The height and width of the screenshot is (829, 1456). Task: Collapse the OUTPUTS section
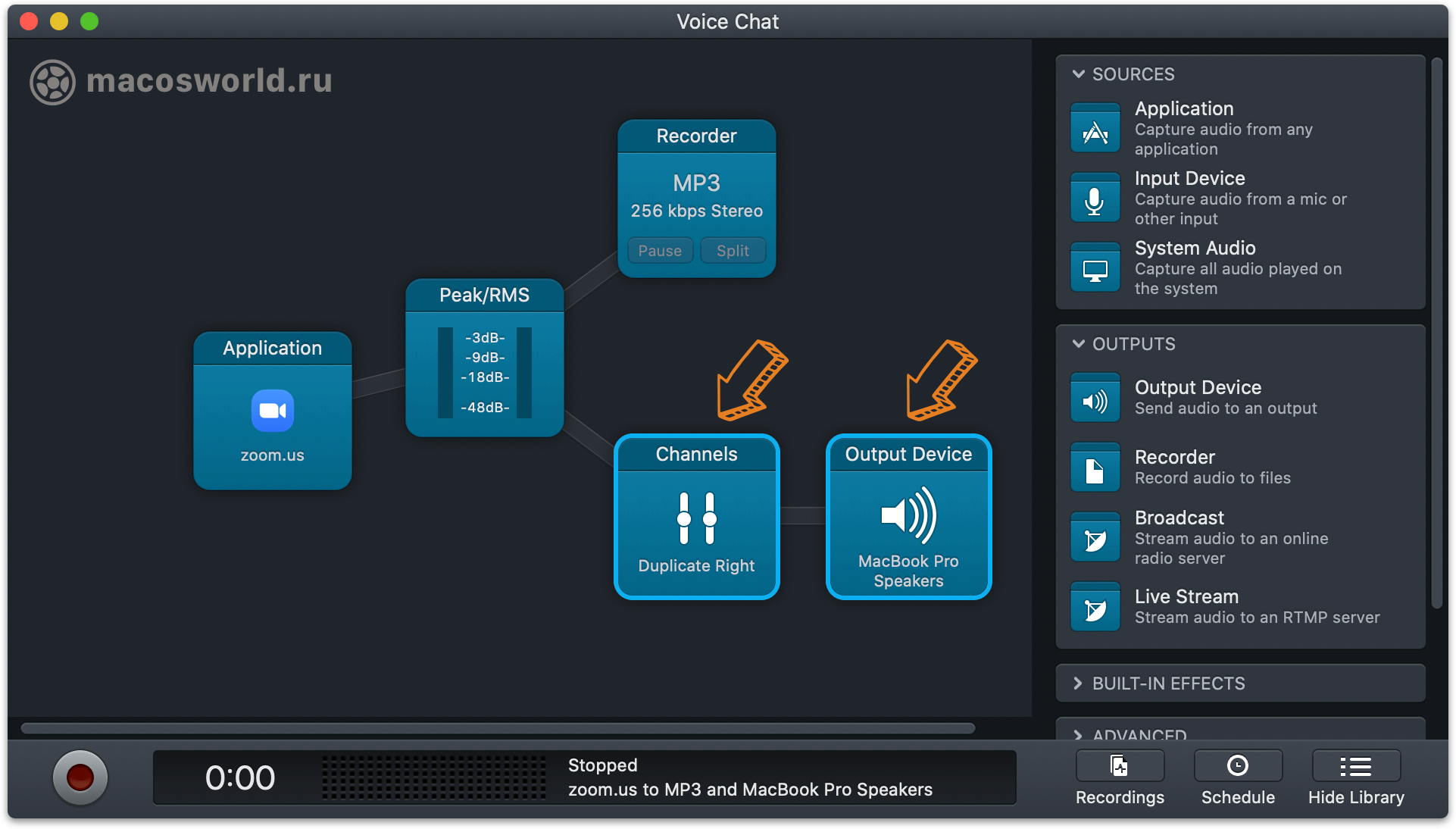pos(1079,344)
